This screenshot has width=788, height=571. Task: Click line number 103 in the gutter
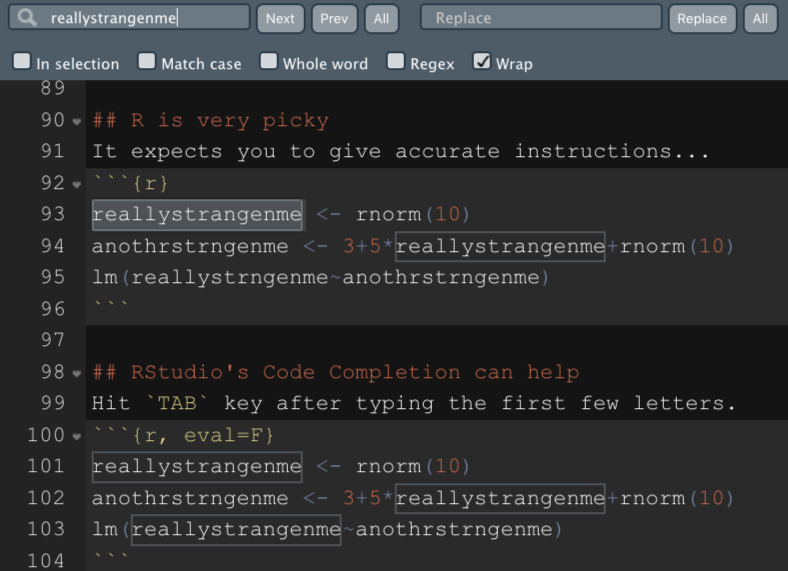[45, 529]
